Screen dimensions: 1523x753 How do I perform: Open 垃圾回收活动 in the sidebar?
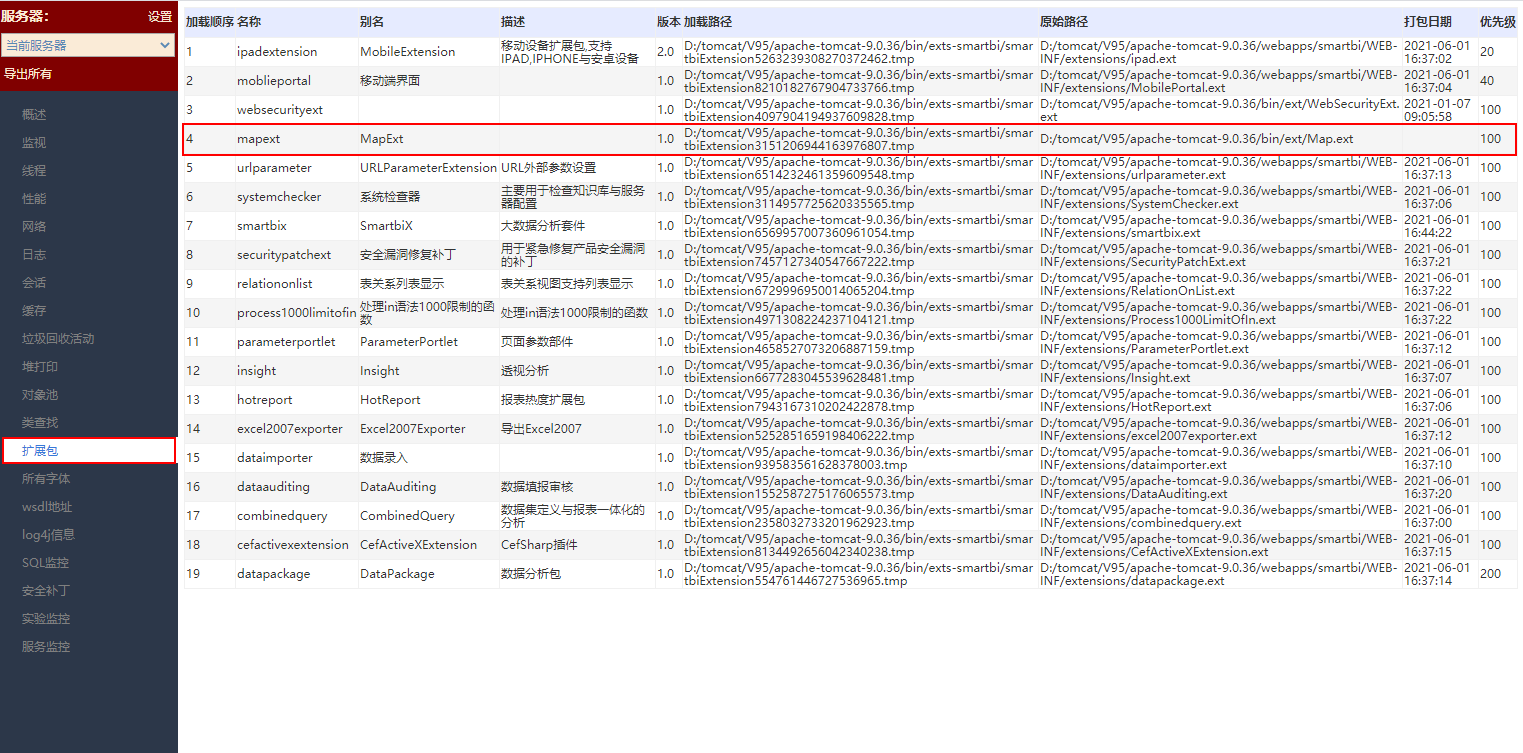[58, 339]
